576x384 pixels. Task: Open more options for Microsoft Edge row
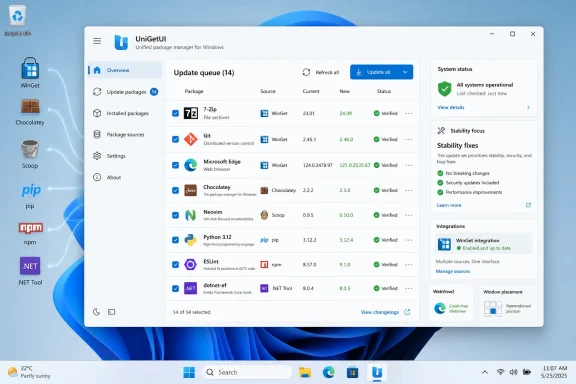point(409,165)
